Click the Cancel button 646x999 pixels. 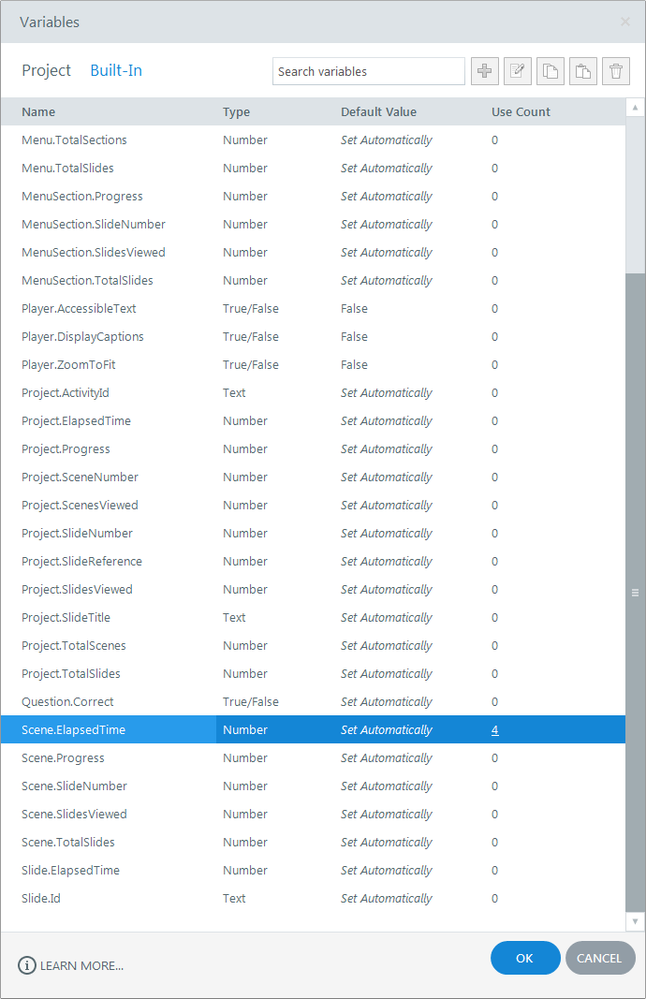(599, 958)
